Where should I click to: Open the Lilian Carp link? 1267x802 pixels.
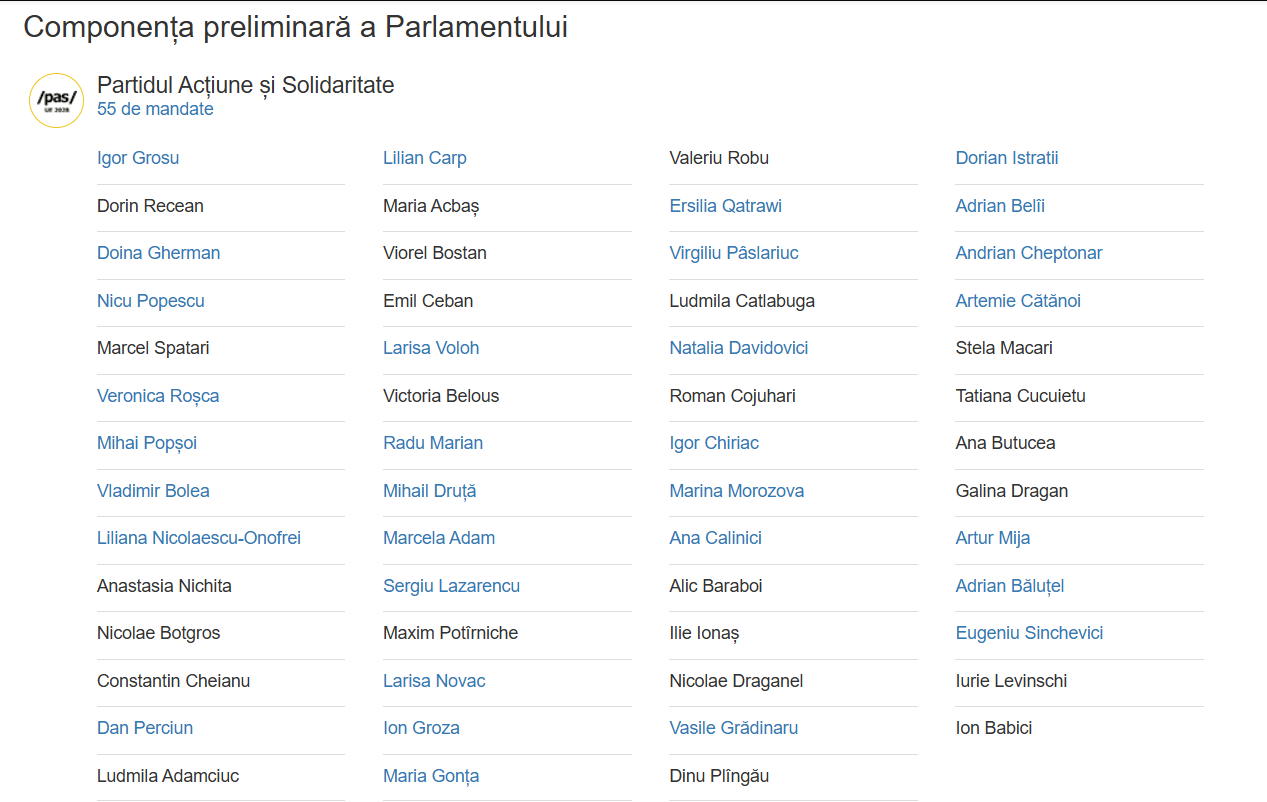[425, 158]
